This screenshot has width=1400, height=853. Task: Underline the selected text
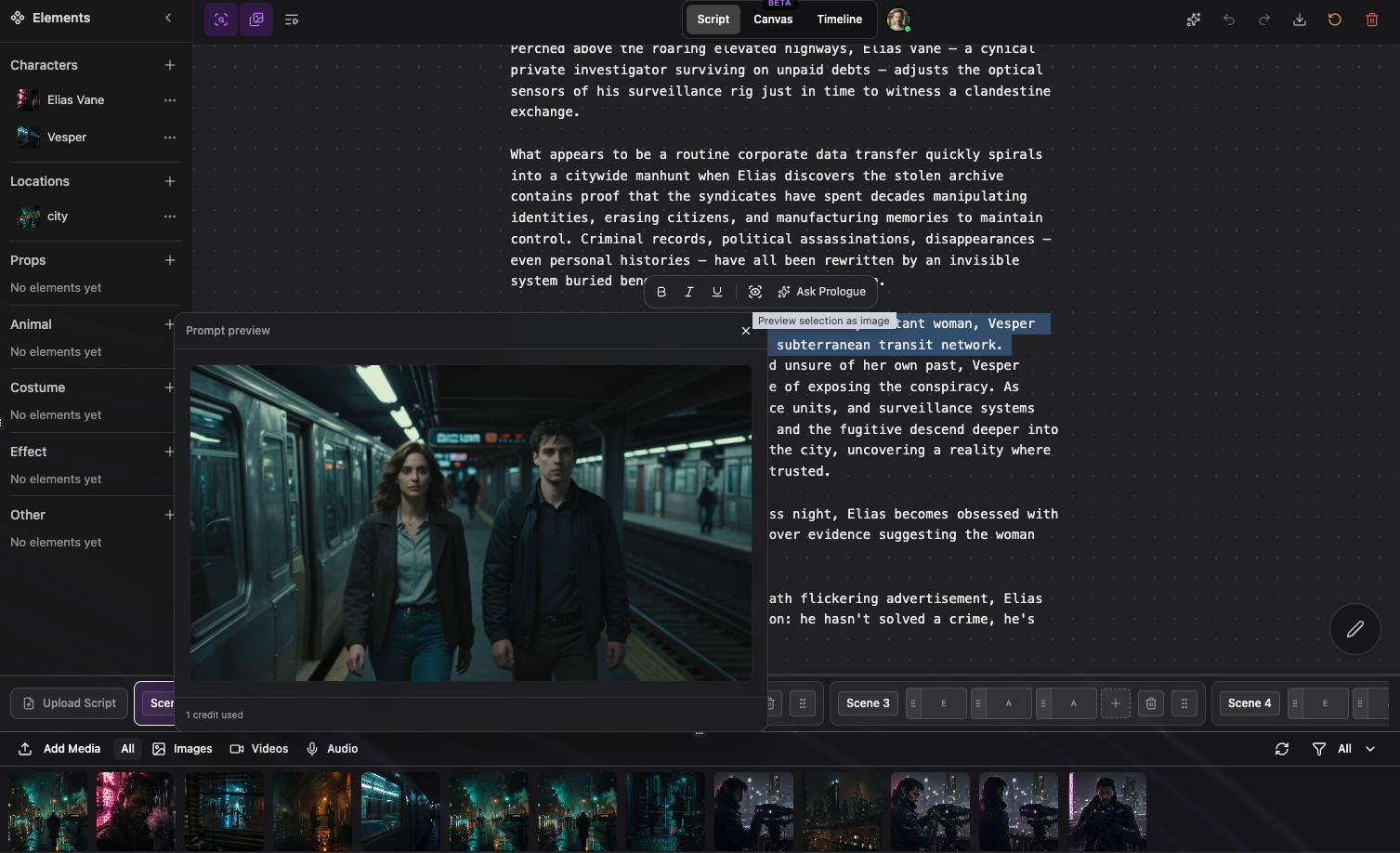coord(717,292)
